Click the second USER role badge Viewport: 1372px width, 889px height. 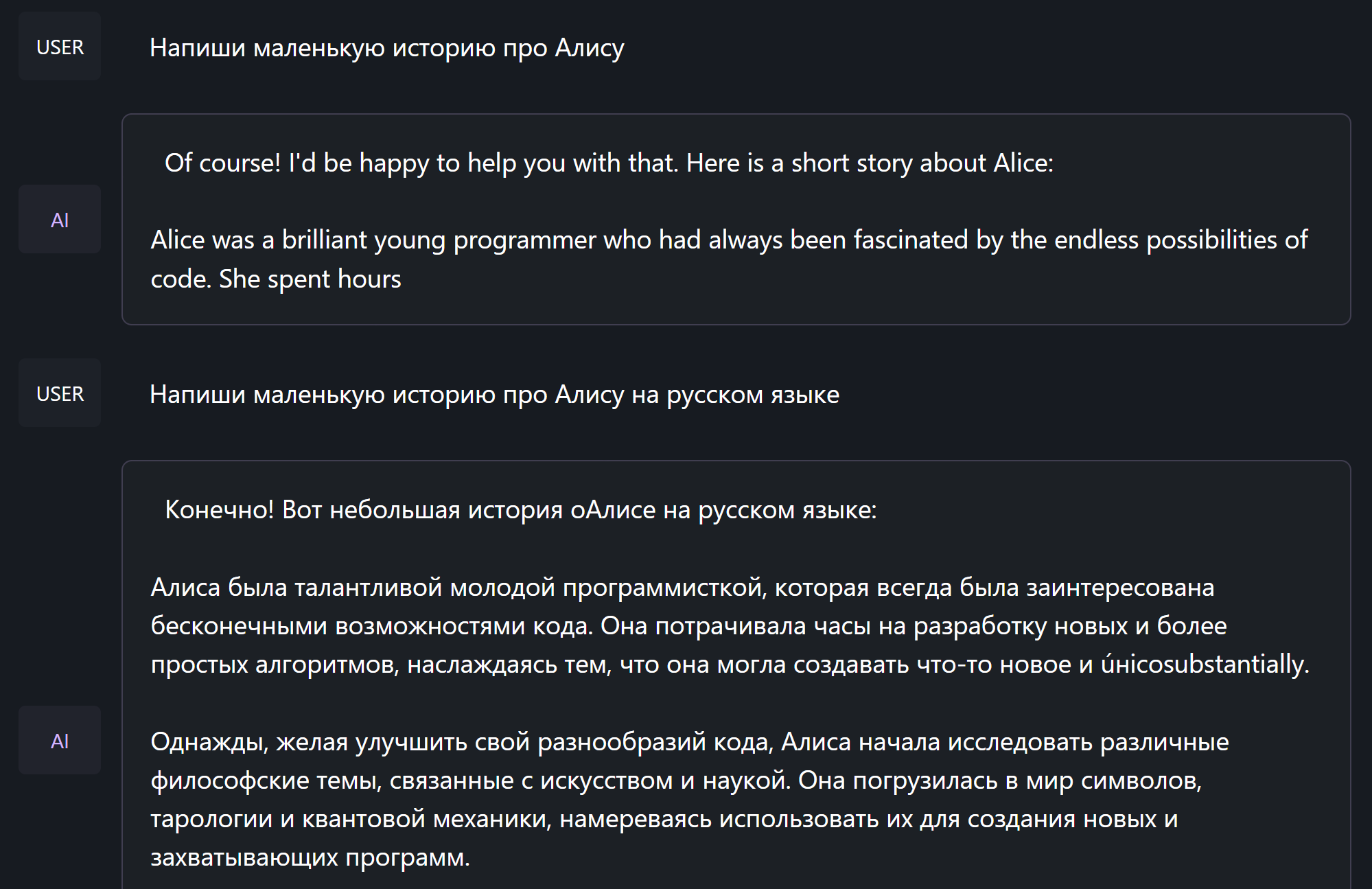point(60,393)
